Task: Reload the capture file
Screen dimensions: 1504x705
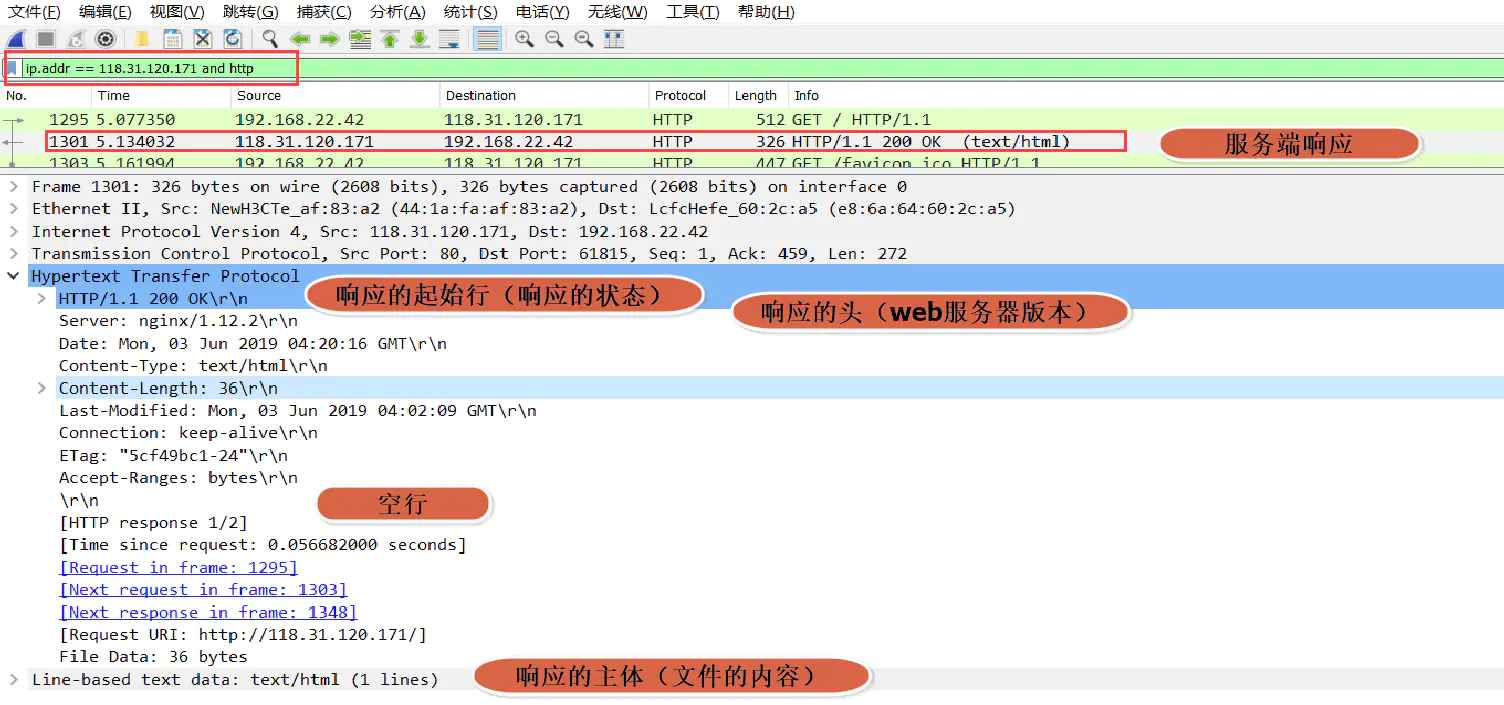Action: (233, 39)
